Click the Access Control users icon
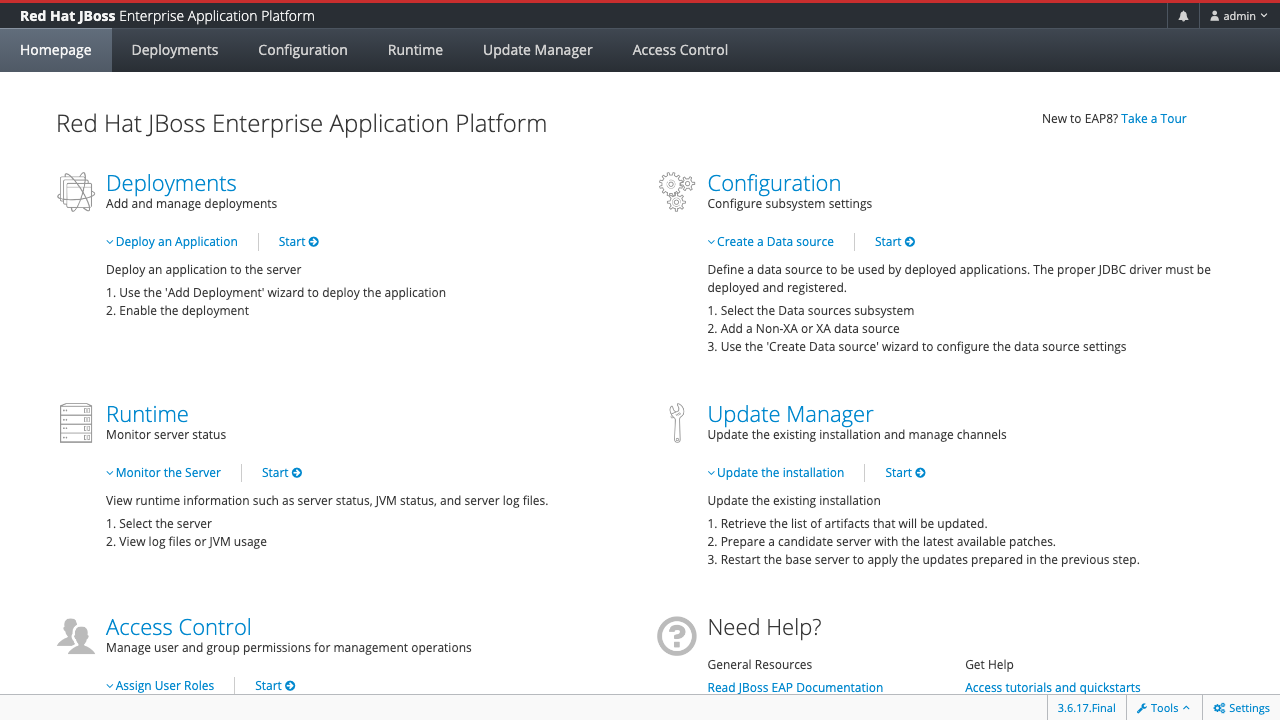Screen dimensions: 1280x720 (76, 635)
